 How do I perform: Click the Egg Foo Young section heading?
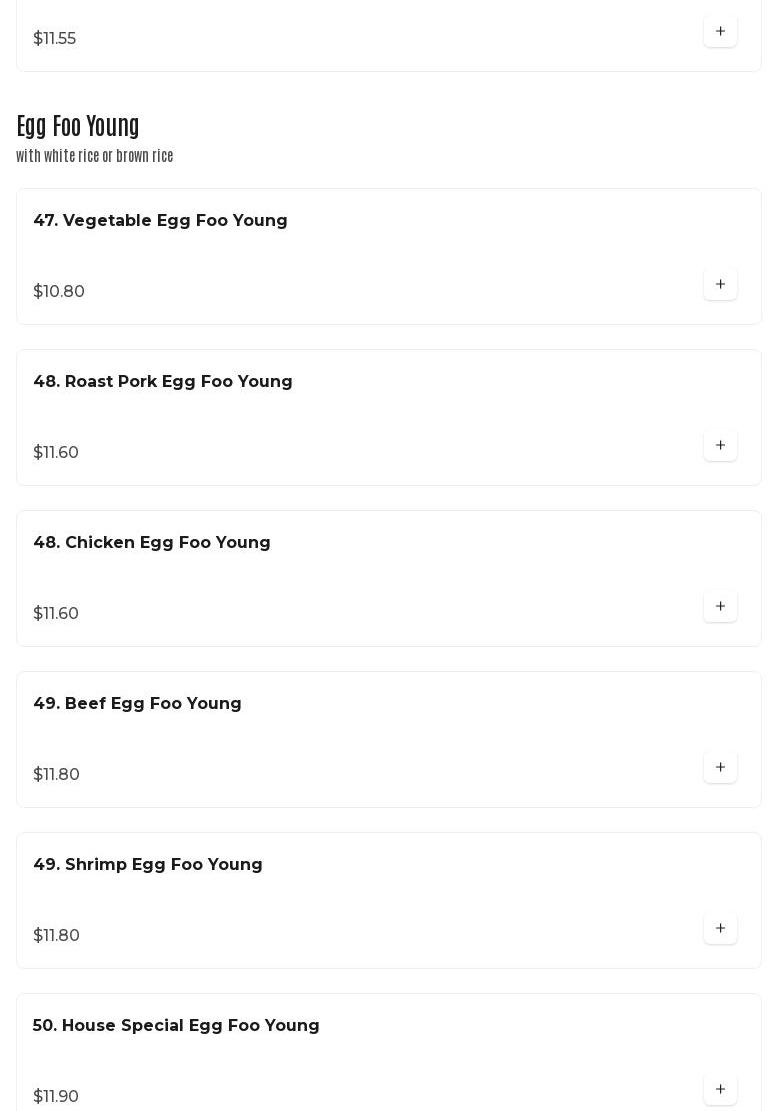(x=78, y=126)
